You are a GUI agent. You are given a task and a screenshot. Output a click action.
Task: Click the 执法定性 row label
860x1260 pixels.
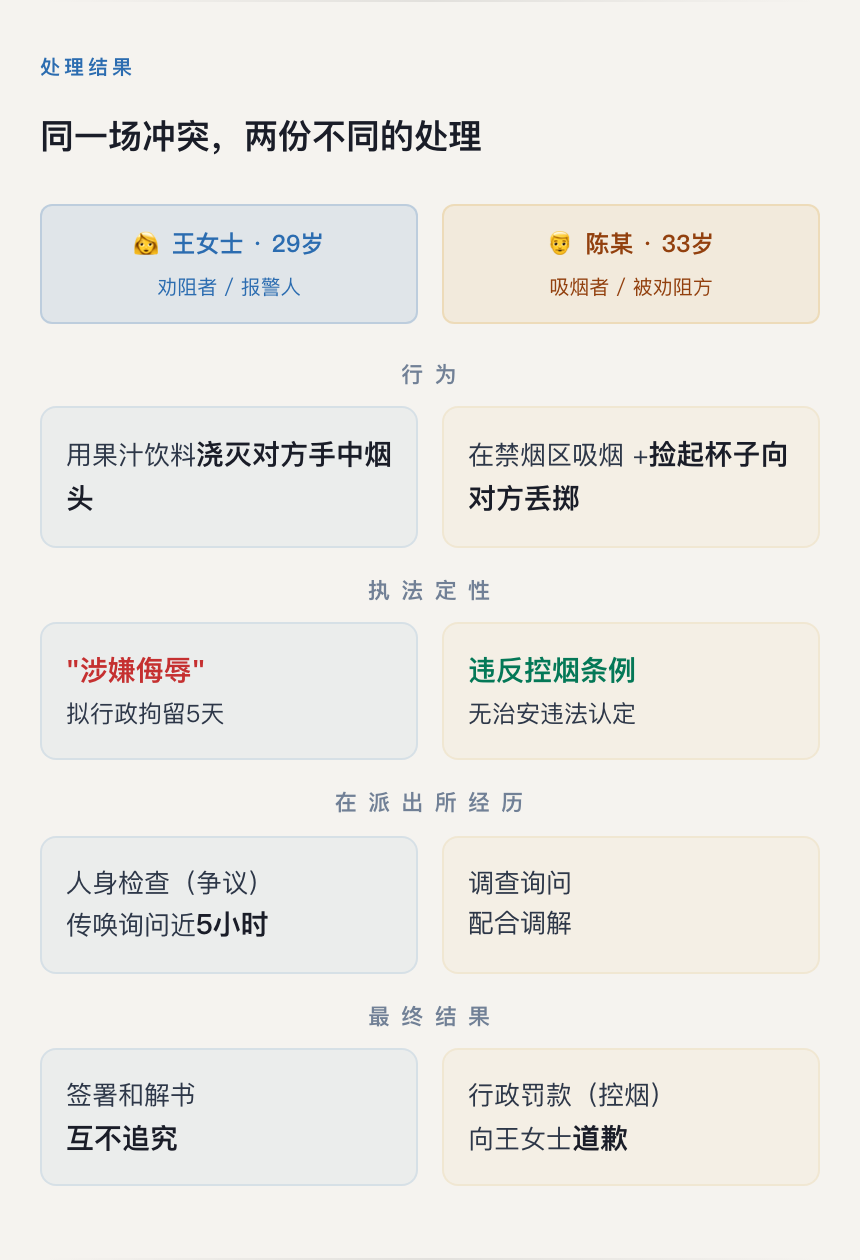[429, 590]
